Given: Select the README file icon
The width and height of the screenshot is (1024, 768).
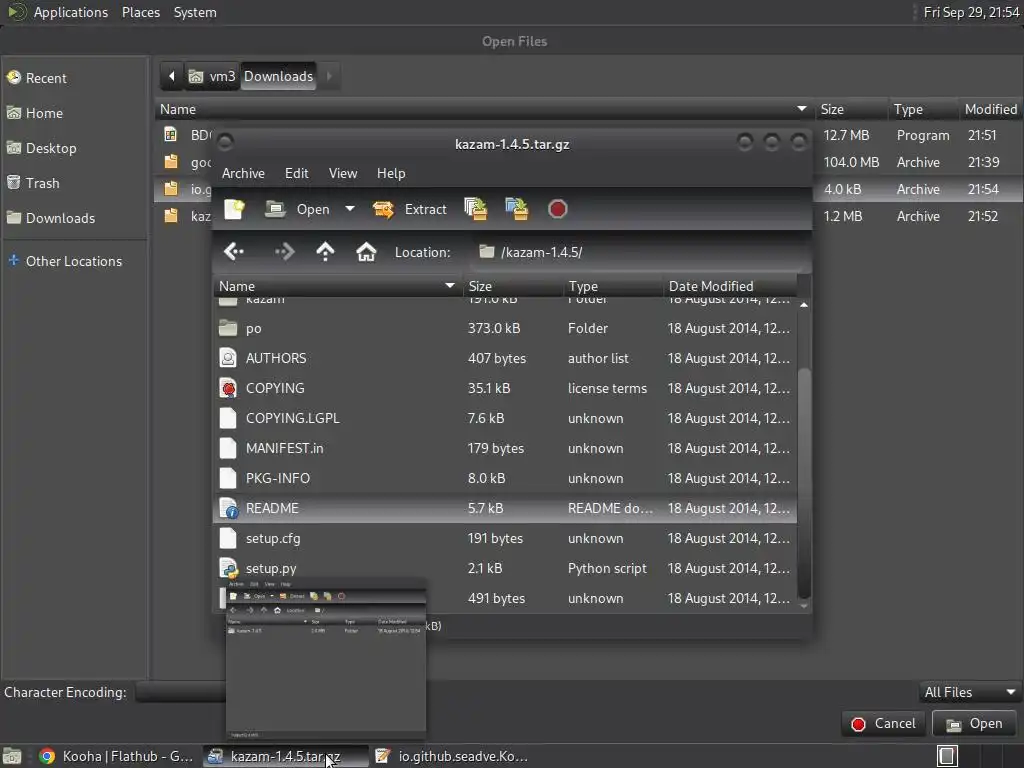Looking at the screenshot, I should tap(228, 509).
